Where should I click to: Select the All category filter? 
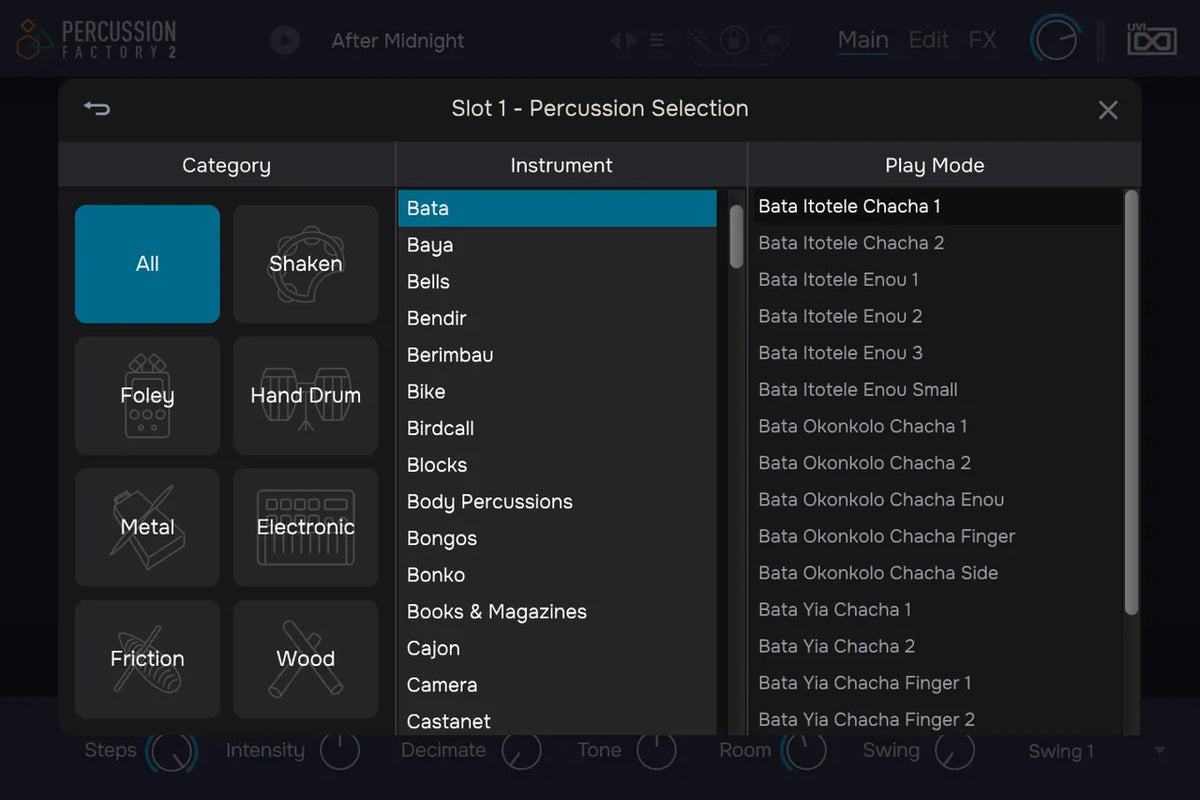pos(147,264)
